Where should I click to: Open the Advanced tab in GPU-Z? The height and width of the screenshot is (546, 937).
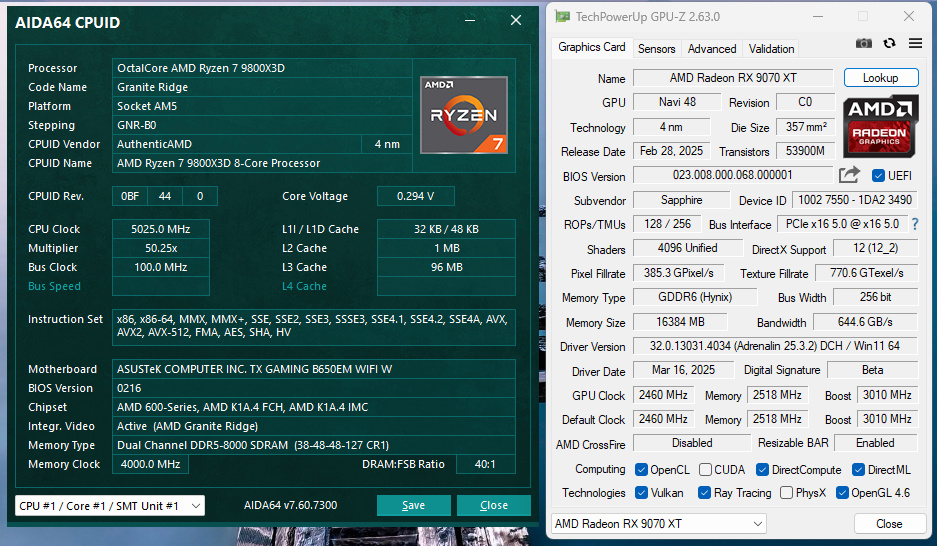coord(712,49)
